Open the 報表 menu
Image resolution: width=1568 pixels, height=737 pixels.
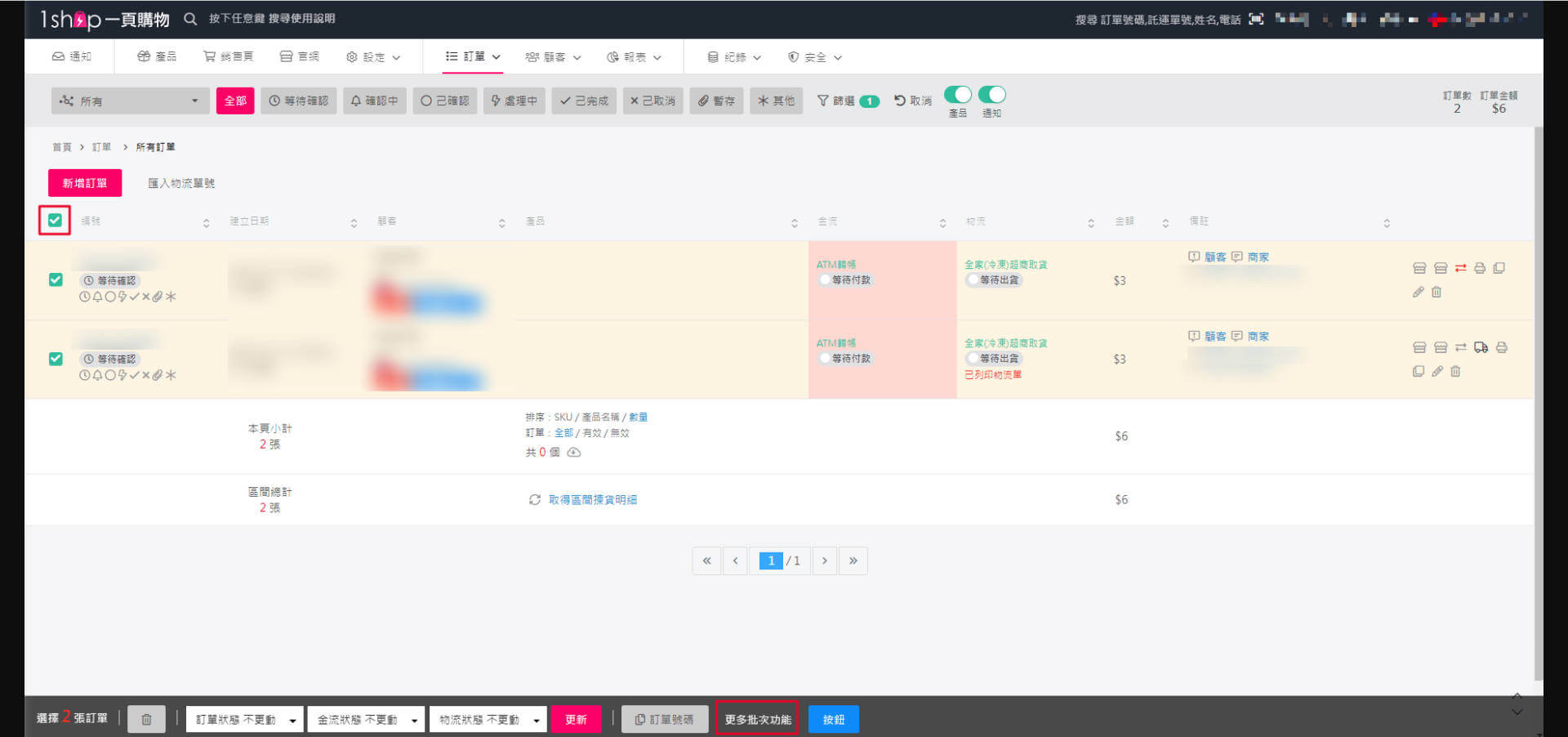tap(633, 56)
